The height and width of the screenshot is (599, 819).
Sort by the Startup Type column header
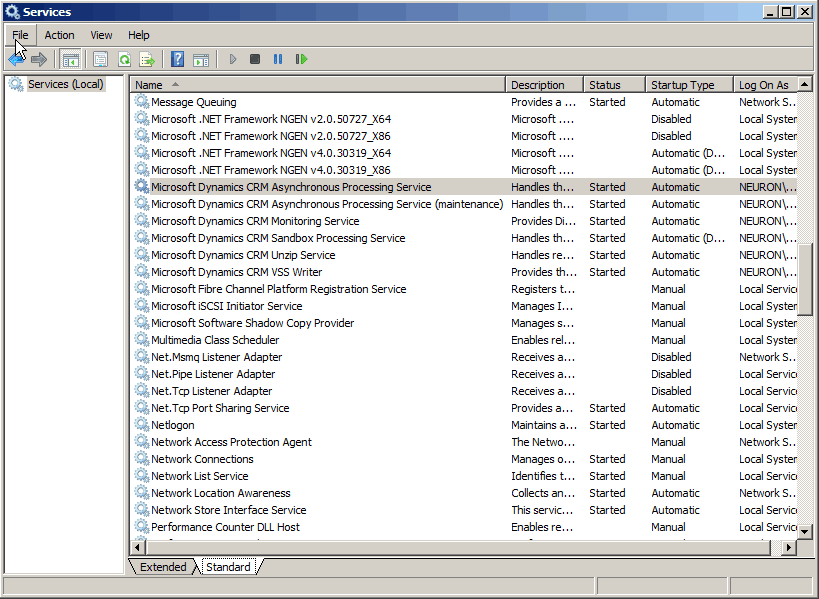(689, 85)
